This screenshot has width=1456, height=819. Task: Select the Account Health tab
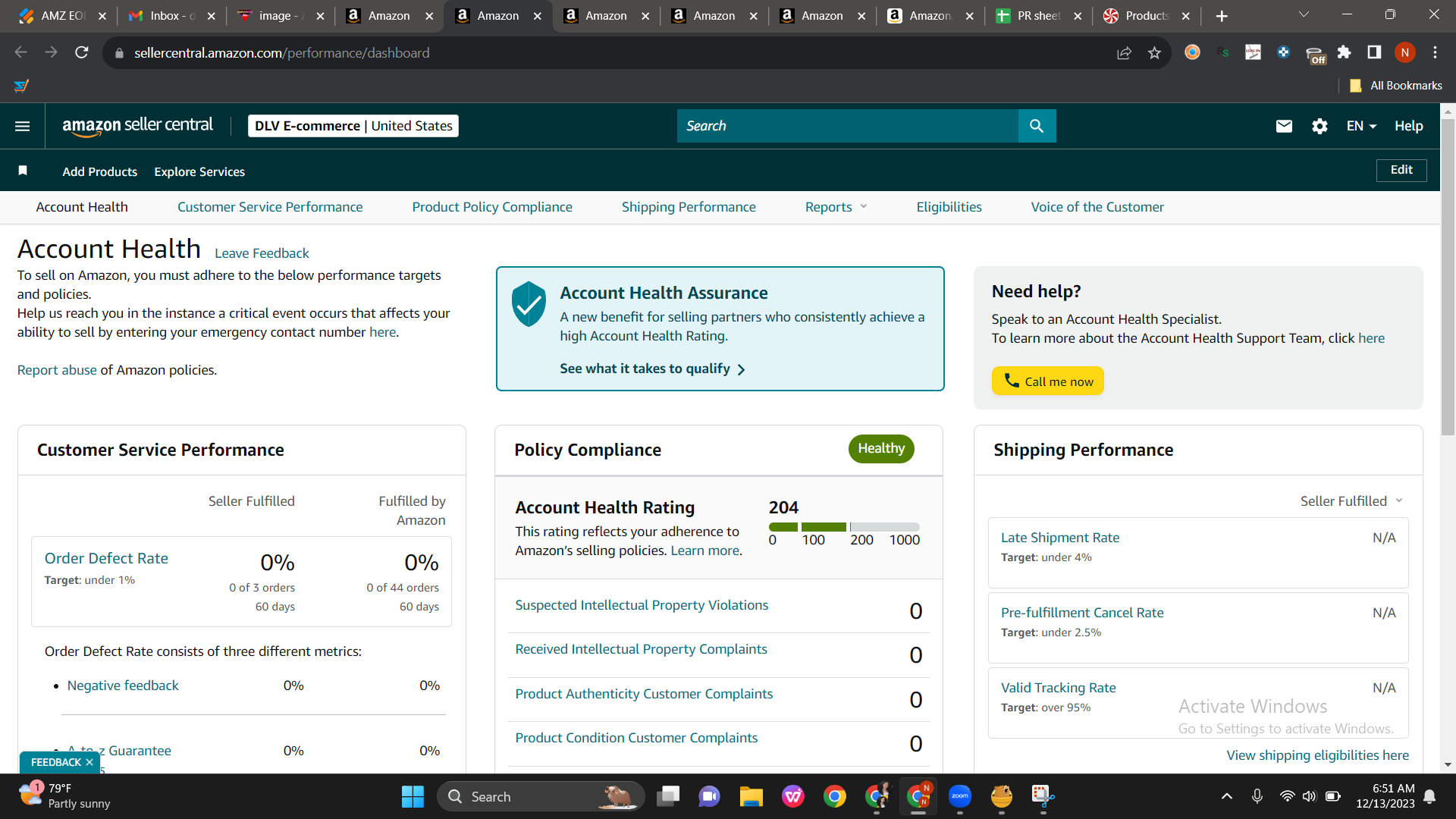(82, 207)
